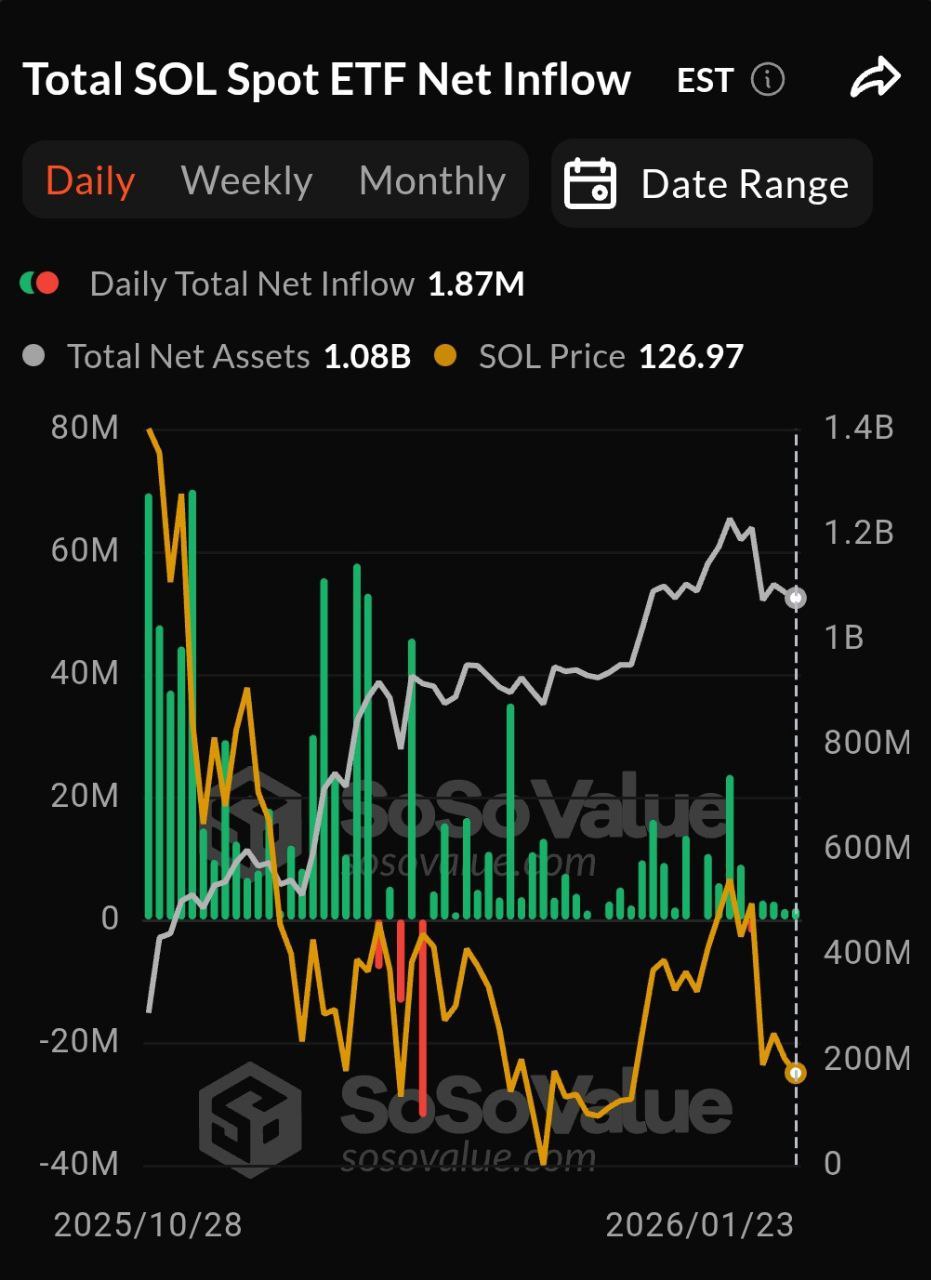Switch to the Monthly tab

click(432, 181)
